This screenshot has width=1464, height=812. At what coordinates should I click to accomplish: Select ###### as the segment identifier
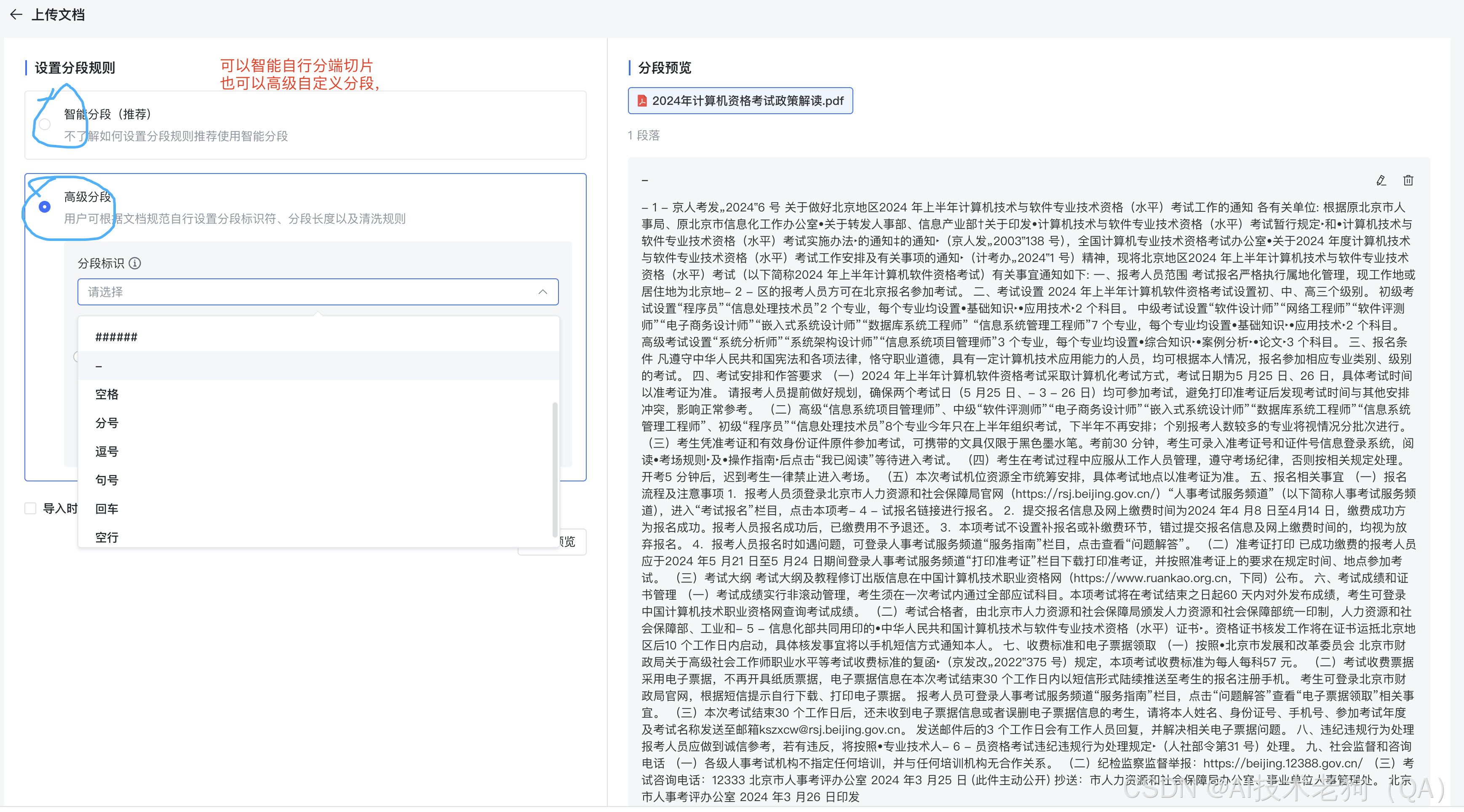click(x=116, y=337)
